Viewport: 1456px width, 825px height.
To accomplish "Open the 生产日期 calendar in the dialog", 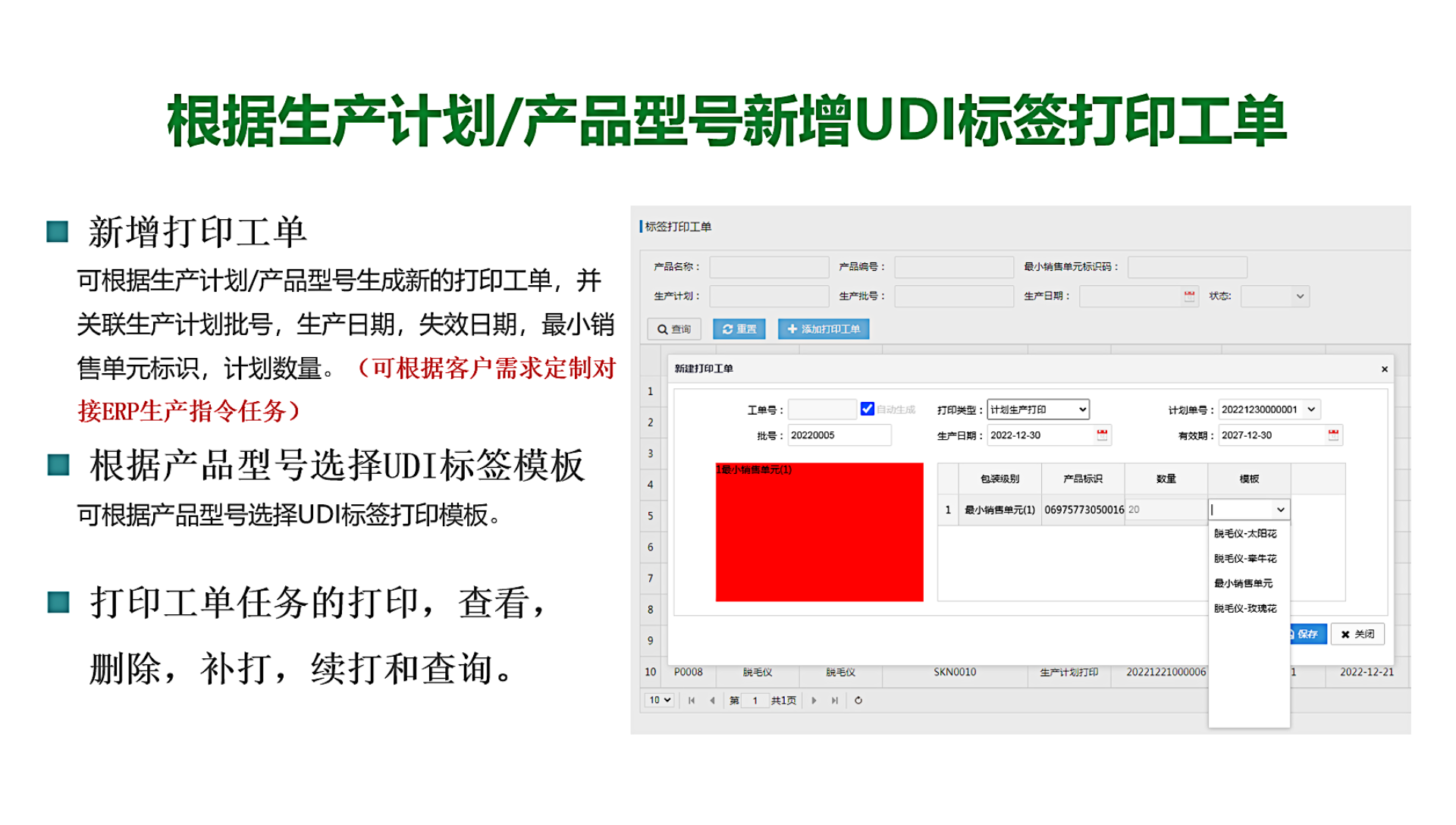I will point(1102,435).
